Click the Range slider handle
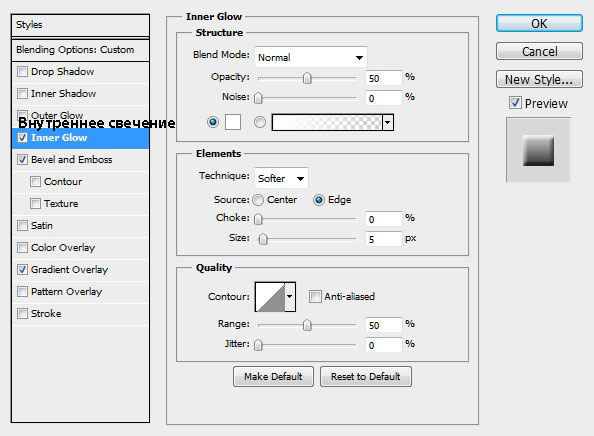This screenshot has width=594, height=436. [307, 325]
